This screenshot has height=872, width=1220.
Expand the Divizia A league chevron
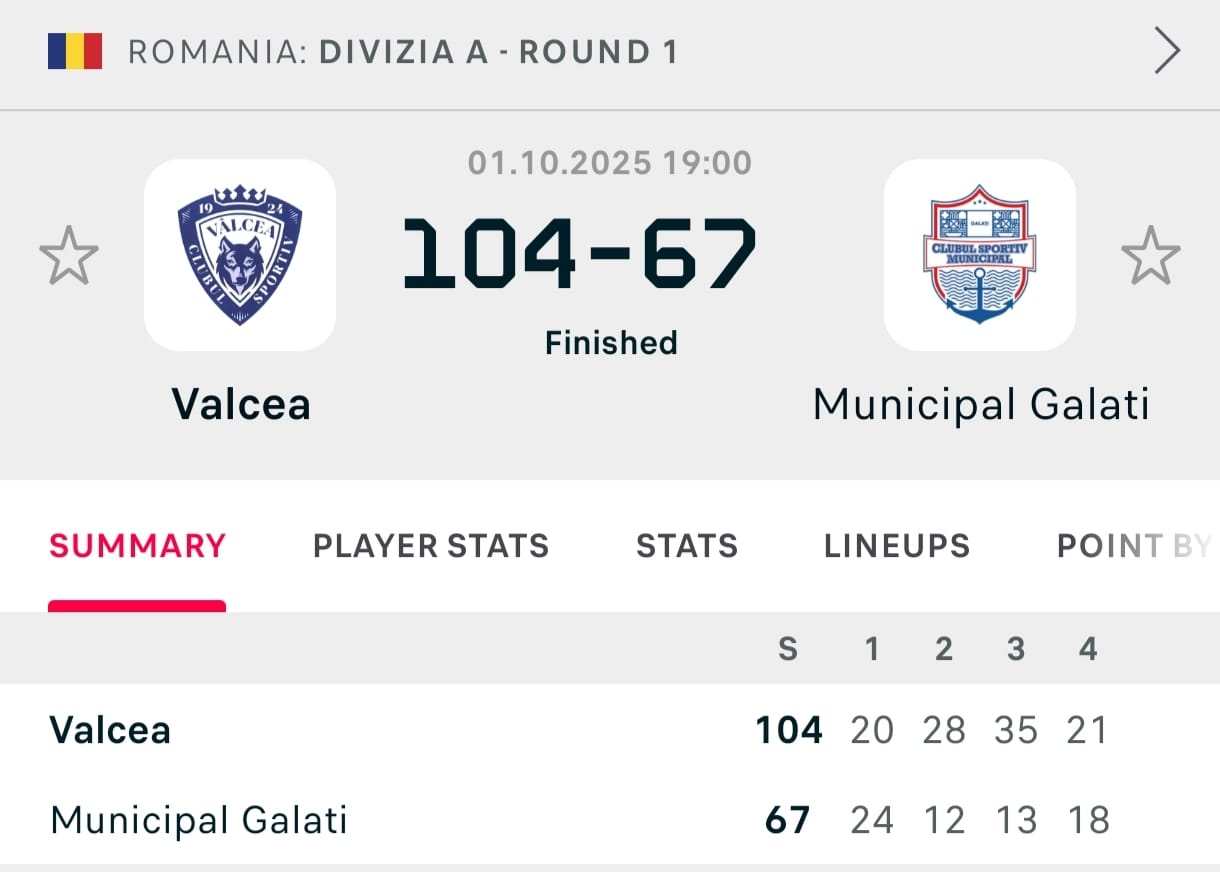pyautogui.click(x=1167, y=52)
